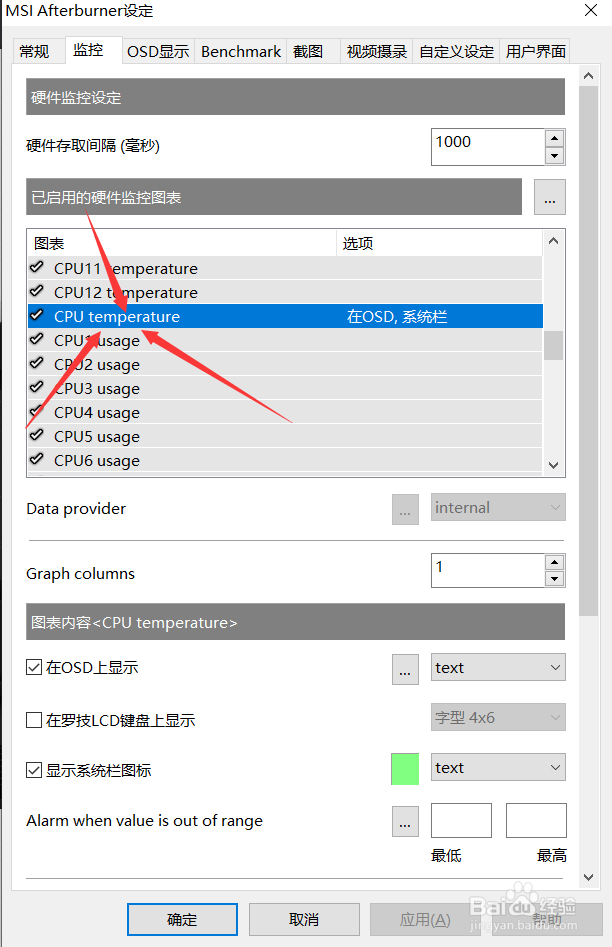
Task: Open the 字型 4x6 font dropdown
Action: (498, 717)
